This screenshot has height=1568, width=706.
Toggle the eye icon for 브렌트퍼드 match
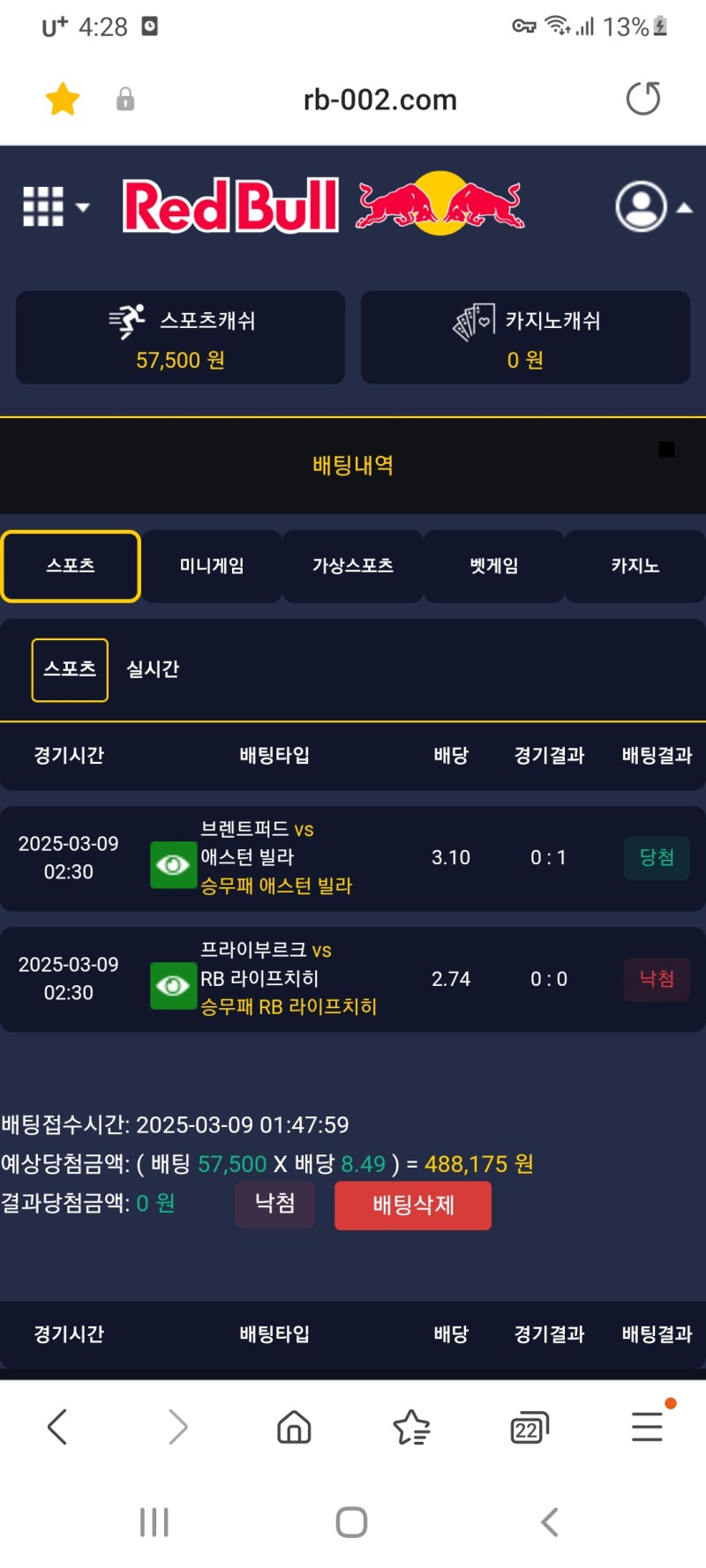(x=173, y=864)
